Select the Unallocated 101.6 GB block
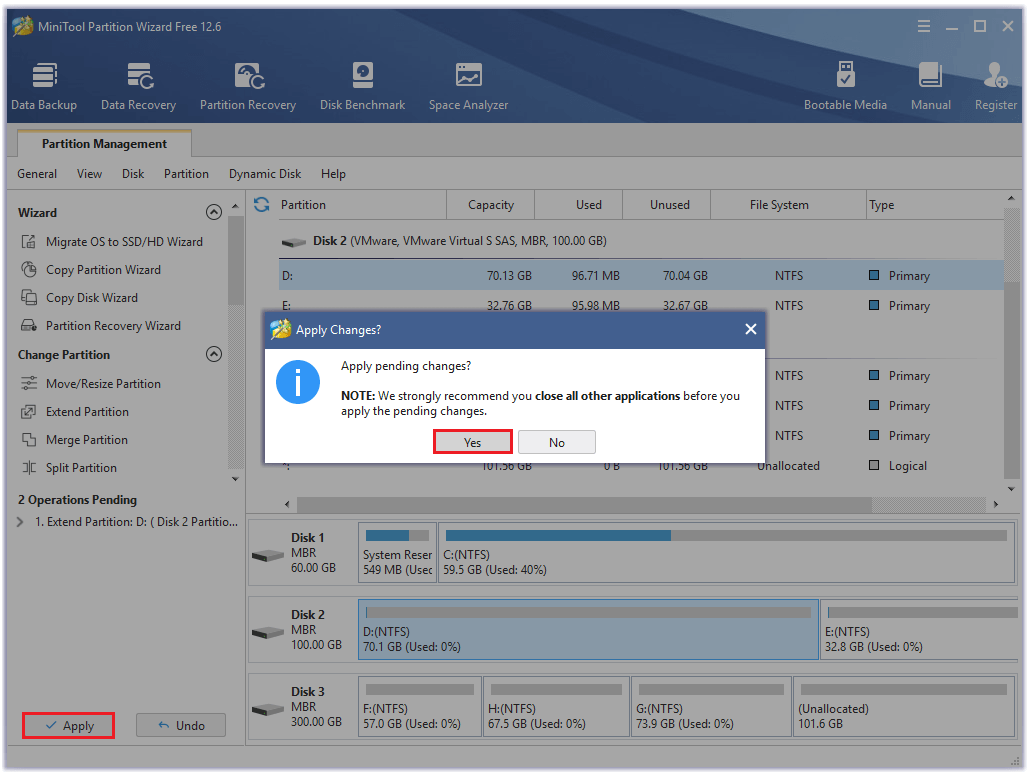 [904, 706]
